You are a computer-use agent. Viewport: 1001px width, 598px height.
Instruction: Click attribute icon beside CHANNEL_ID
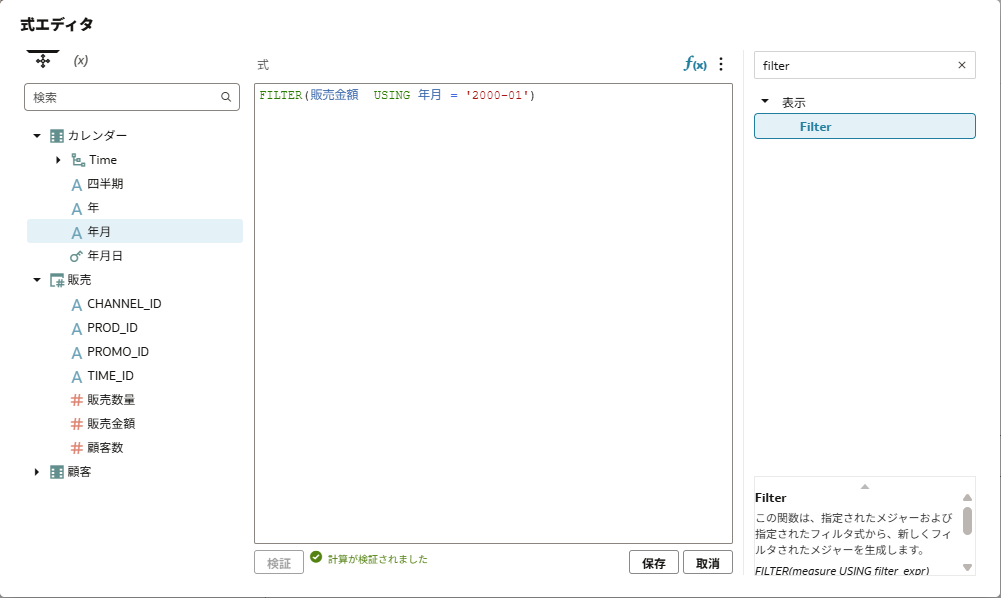tap(77, 305)
